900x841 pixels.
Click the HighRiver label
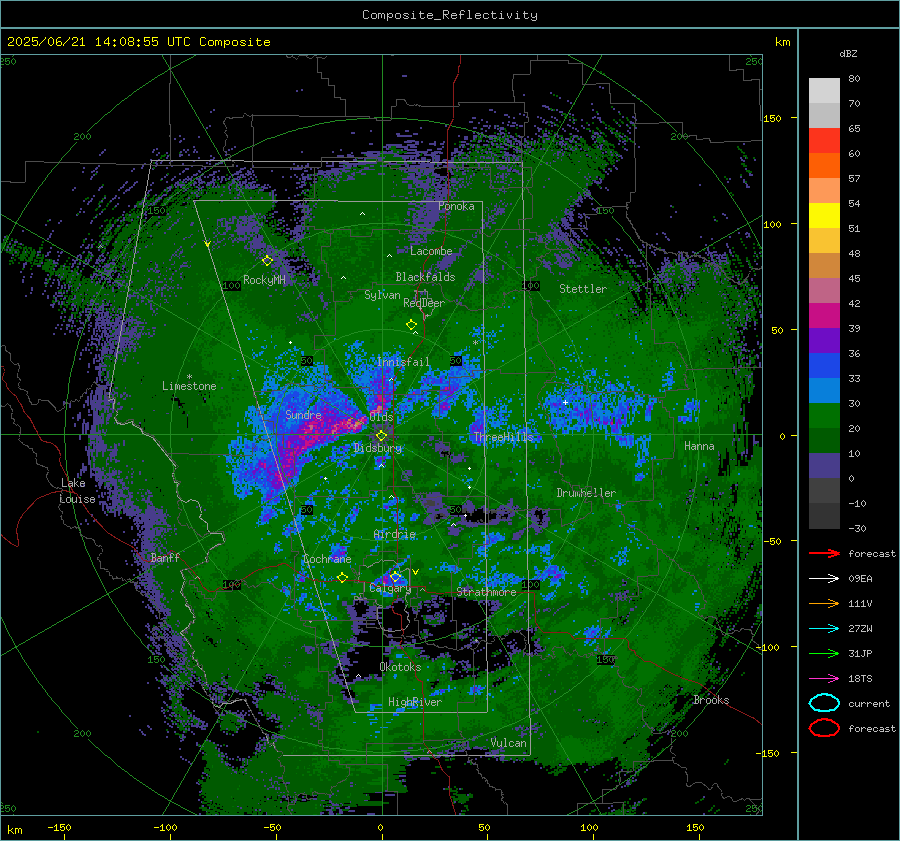click(x=414, y=702)
